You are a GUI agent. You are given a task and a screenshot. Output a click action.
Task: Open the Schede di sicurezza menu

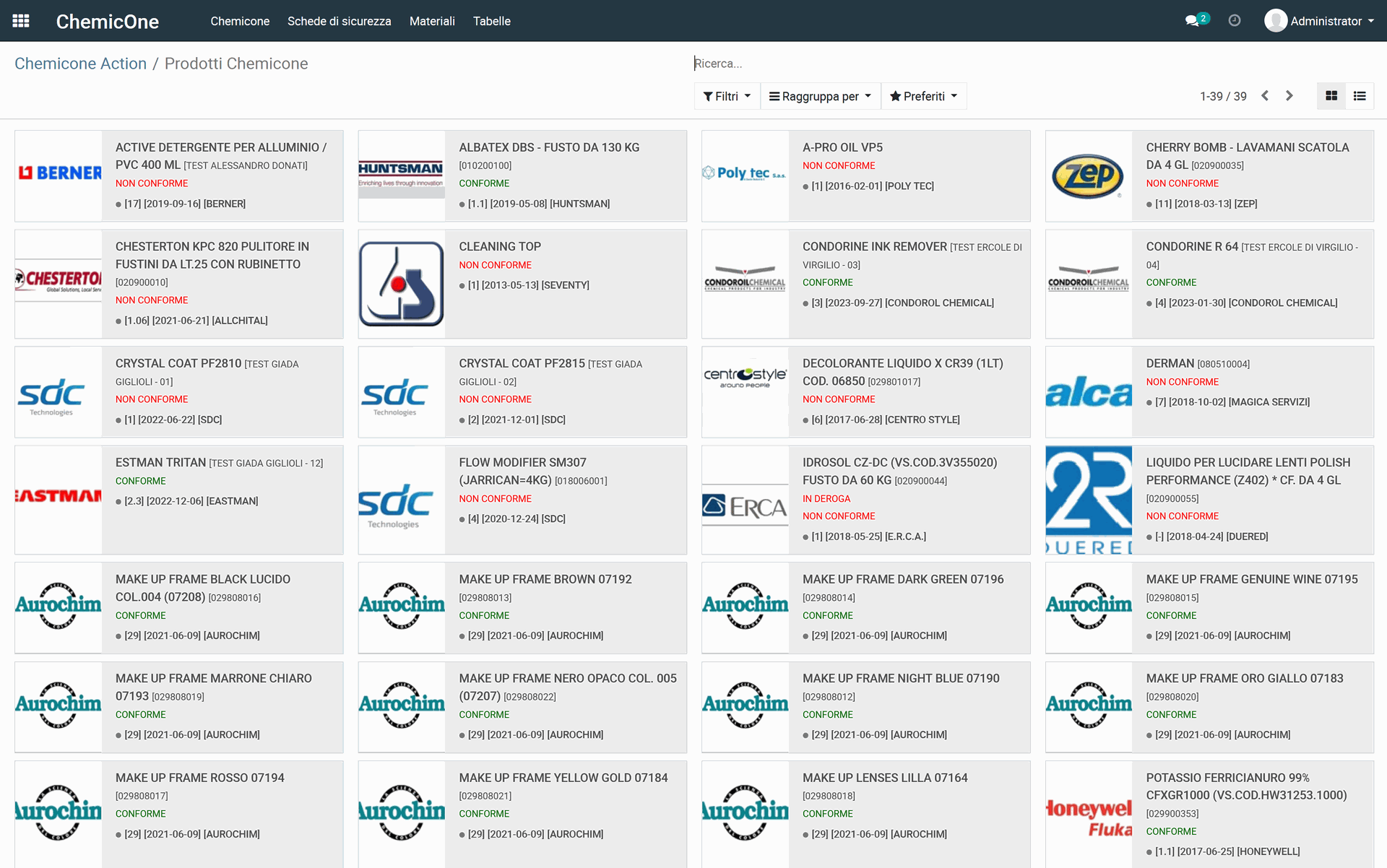(x=339, y=21)
